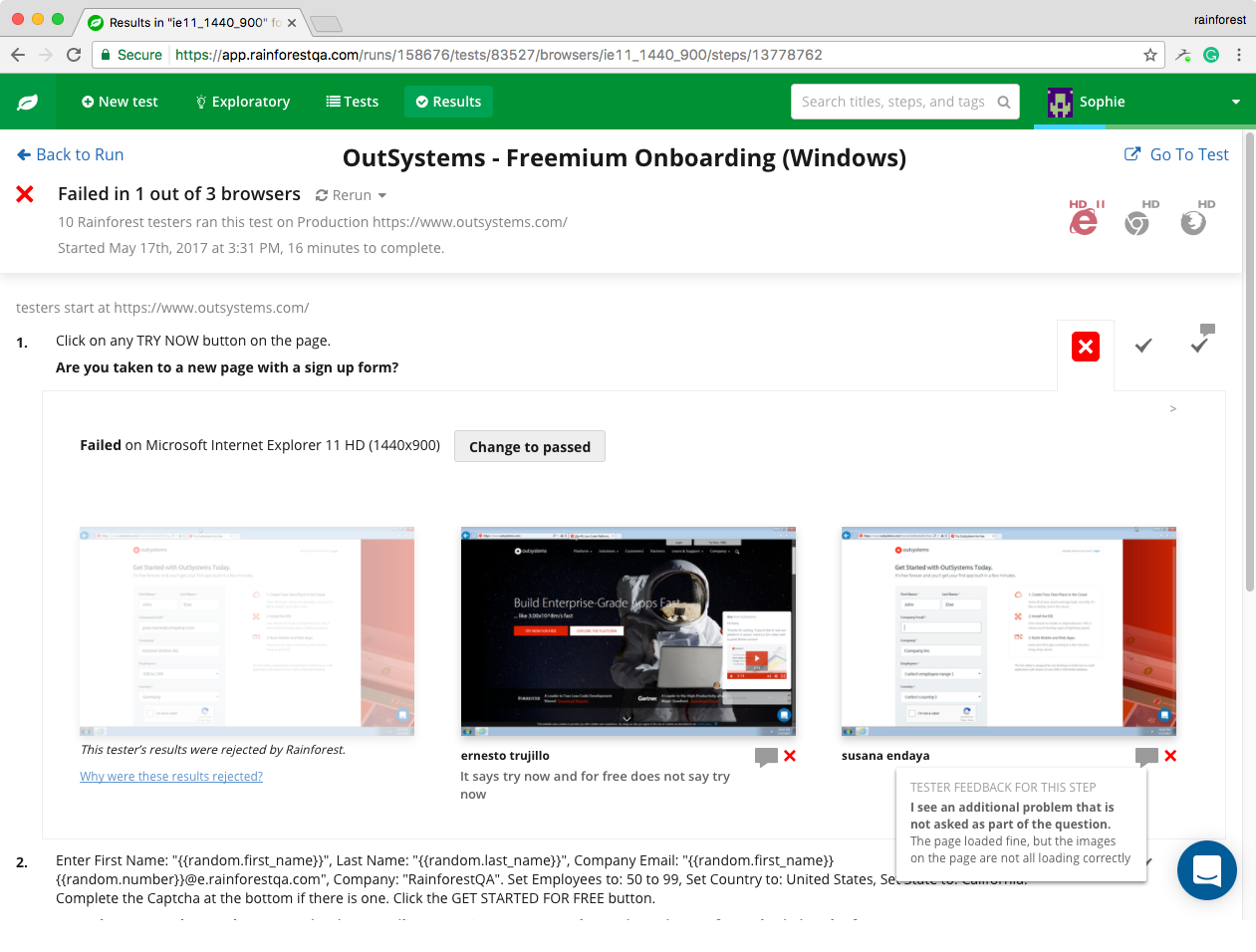Click the page vertical scrollbar
Image resolution: width=1256 pixels, height=952 pixels.
coord(1250,363)
